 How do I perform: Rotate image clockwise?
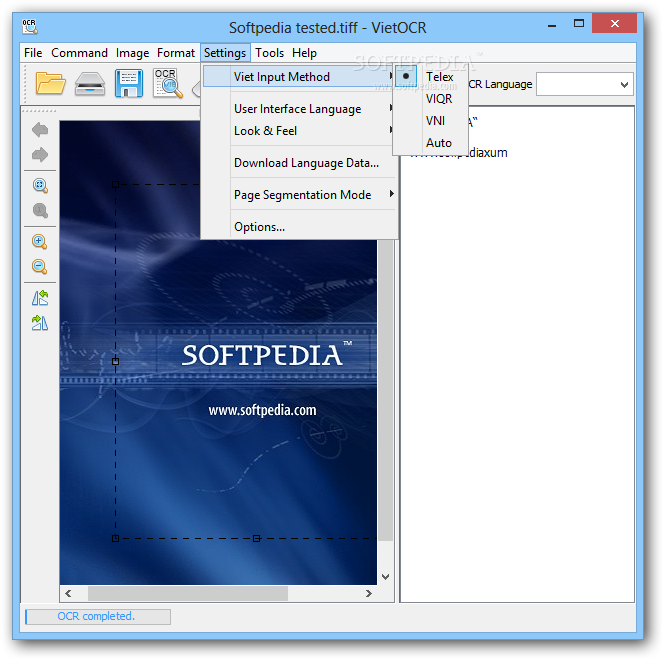point(40,323)
